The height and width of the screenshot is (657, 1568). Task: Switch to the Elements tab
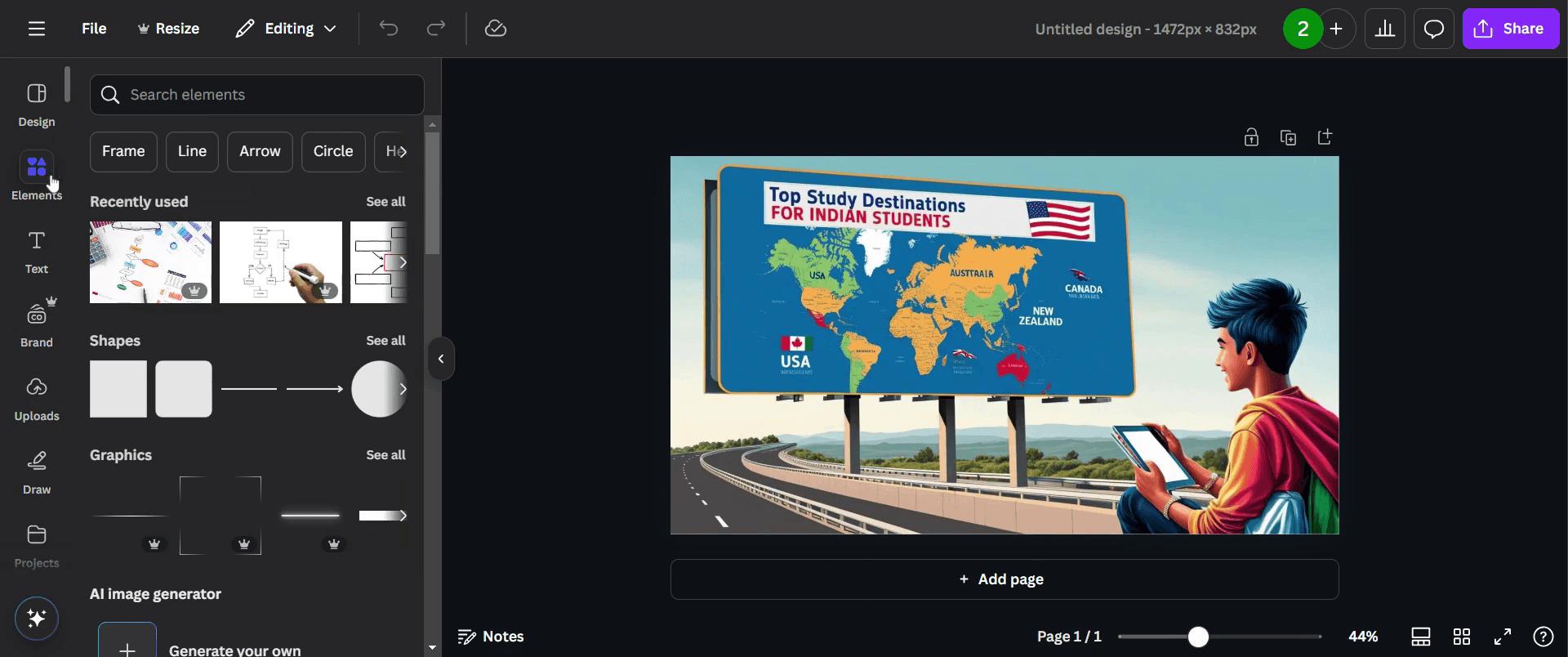tap(37, 177)
